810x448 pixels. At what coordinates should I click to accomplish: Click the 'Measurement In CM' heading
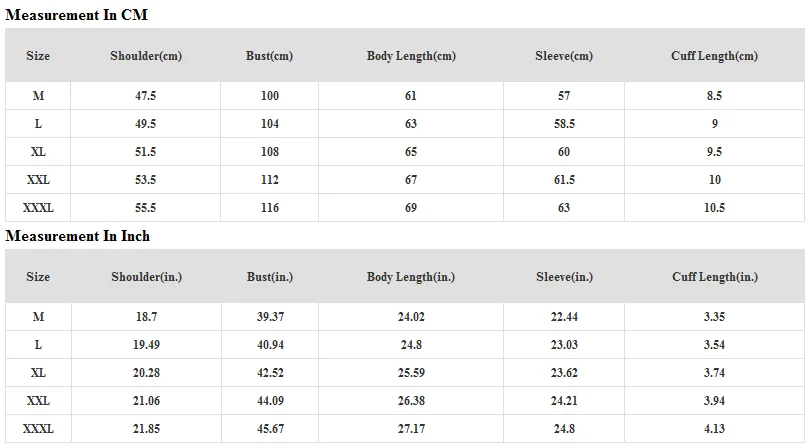tap(77, 15)
